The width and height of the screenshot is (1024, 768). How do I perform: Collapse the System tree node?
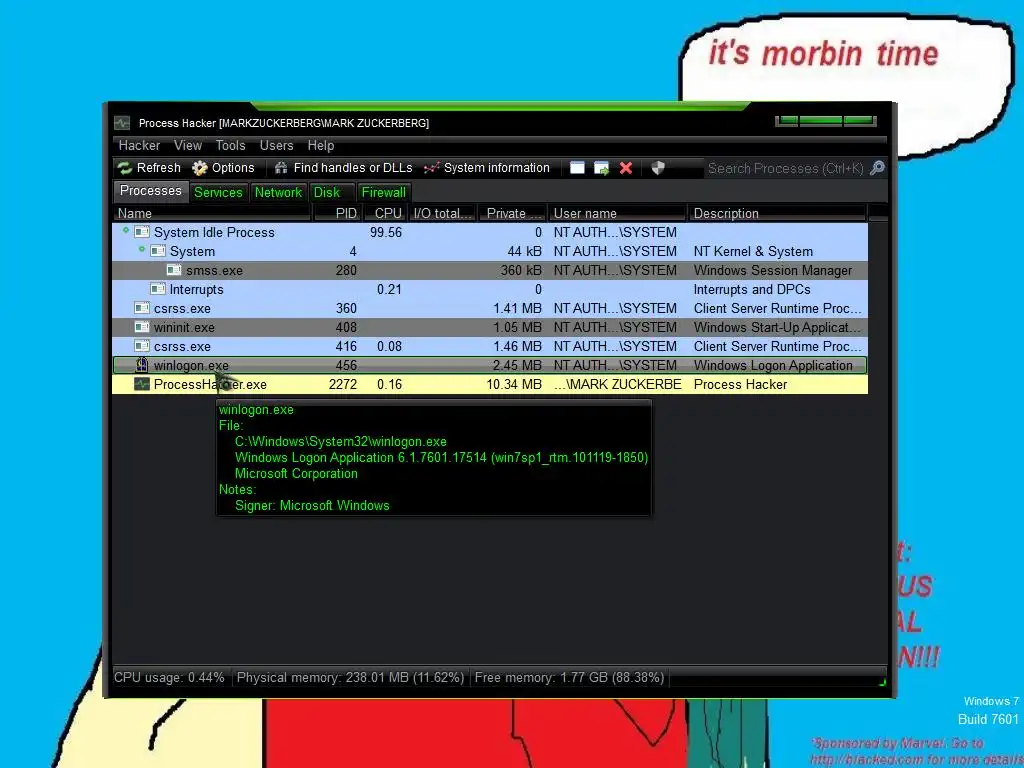click(x=142, y=249)
